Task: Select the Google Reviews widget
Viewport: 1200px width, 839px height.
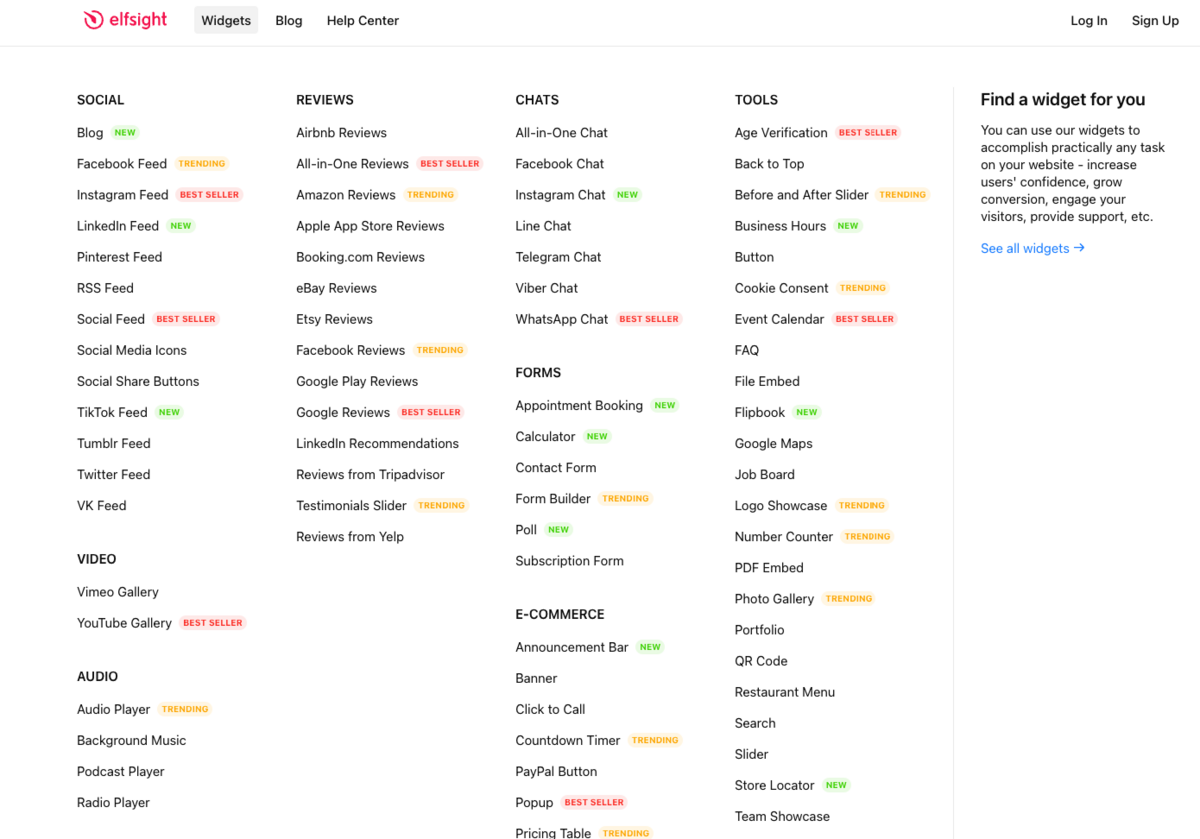Action: [343, 412]
